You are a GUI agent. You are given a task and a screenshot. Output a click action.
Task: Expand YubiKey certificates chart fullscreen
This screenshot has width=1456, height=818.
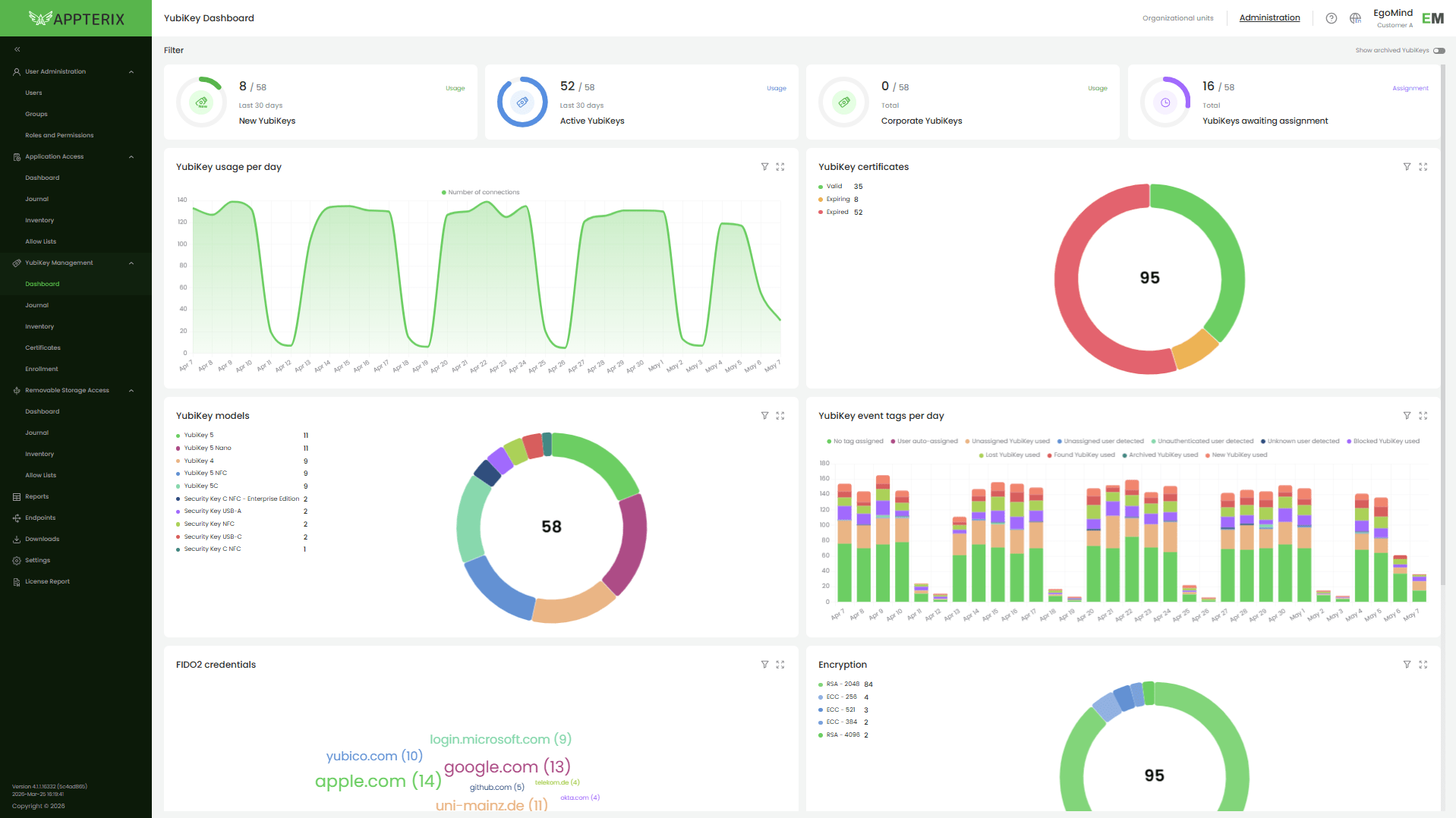click(x=1423, y=167)
